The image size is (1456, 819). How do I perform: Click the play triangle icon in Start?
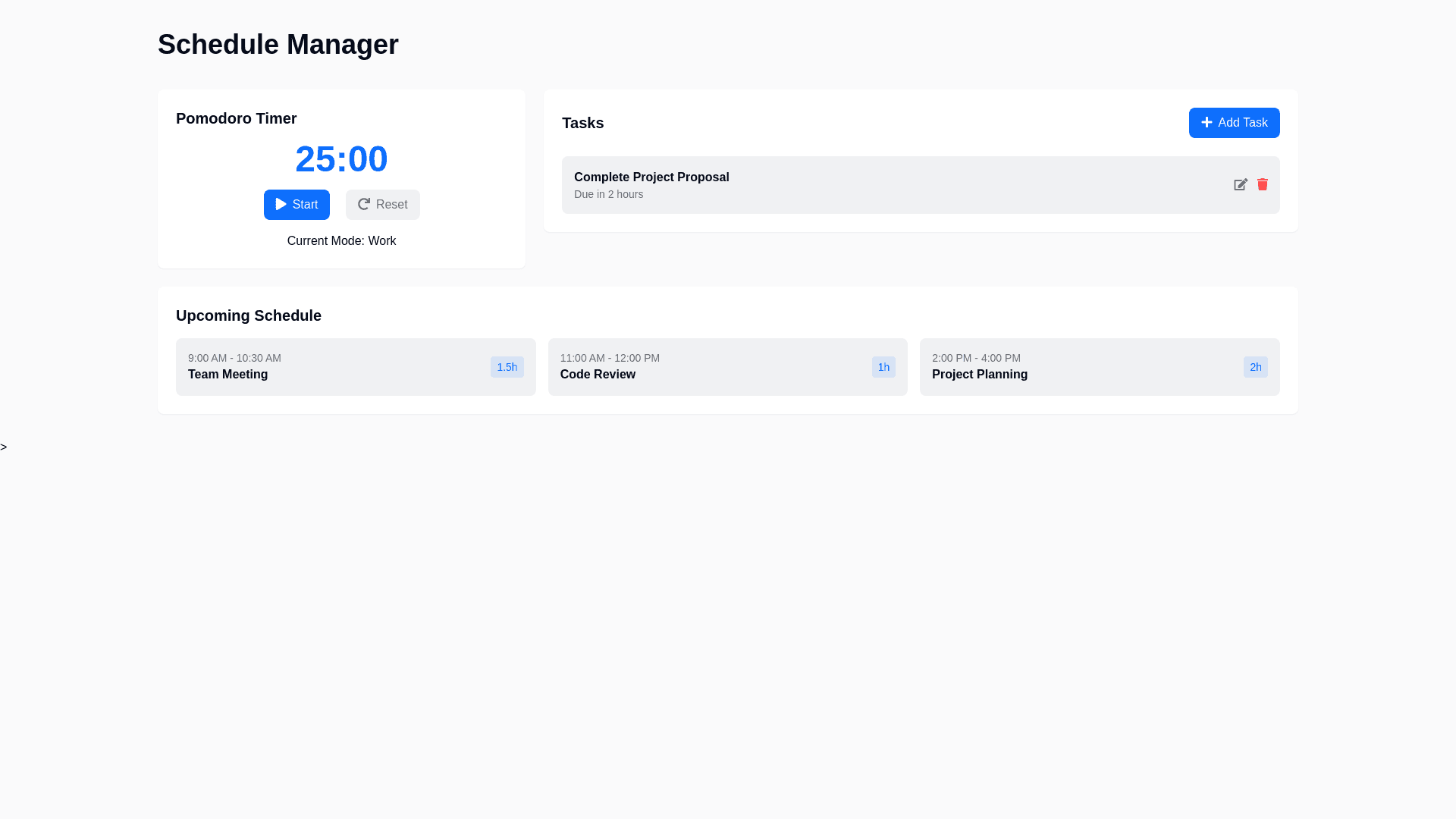pos(281,204)
